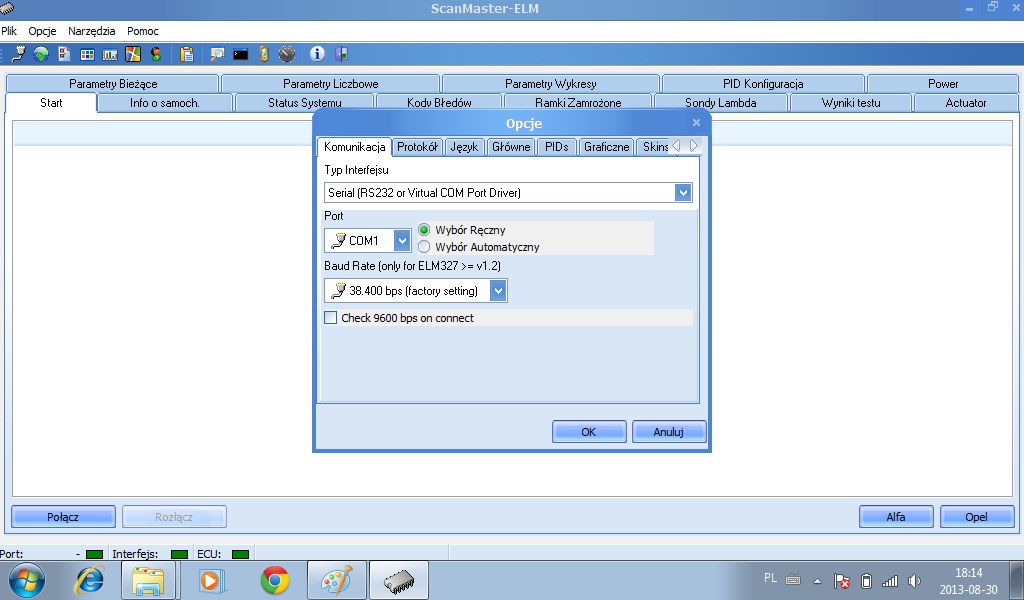Expand the Typ Interfejsu dropdown
The width and height of the screenshot is (1024, 600).
[683, 193]
